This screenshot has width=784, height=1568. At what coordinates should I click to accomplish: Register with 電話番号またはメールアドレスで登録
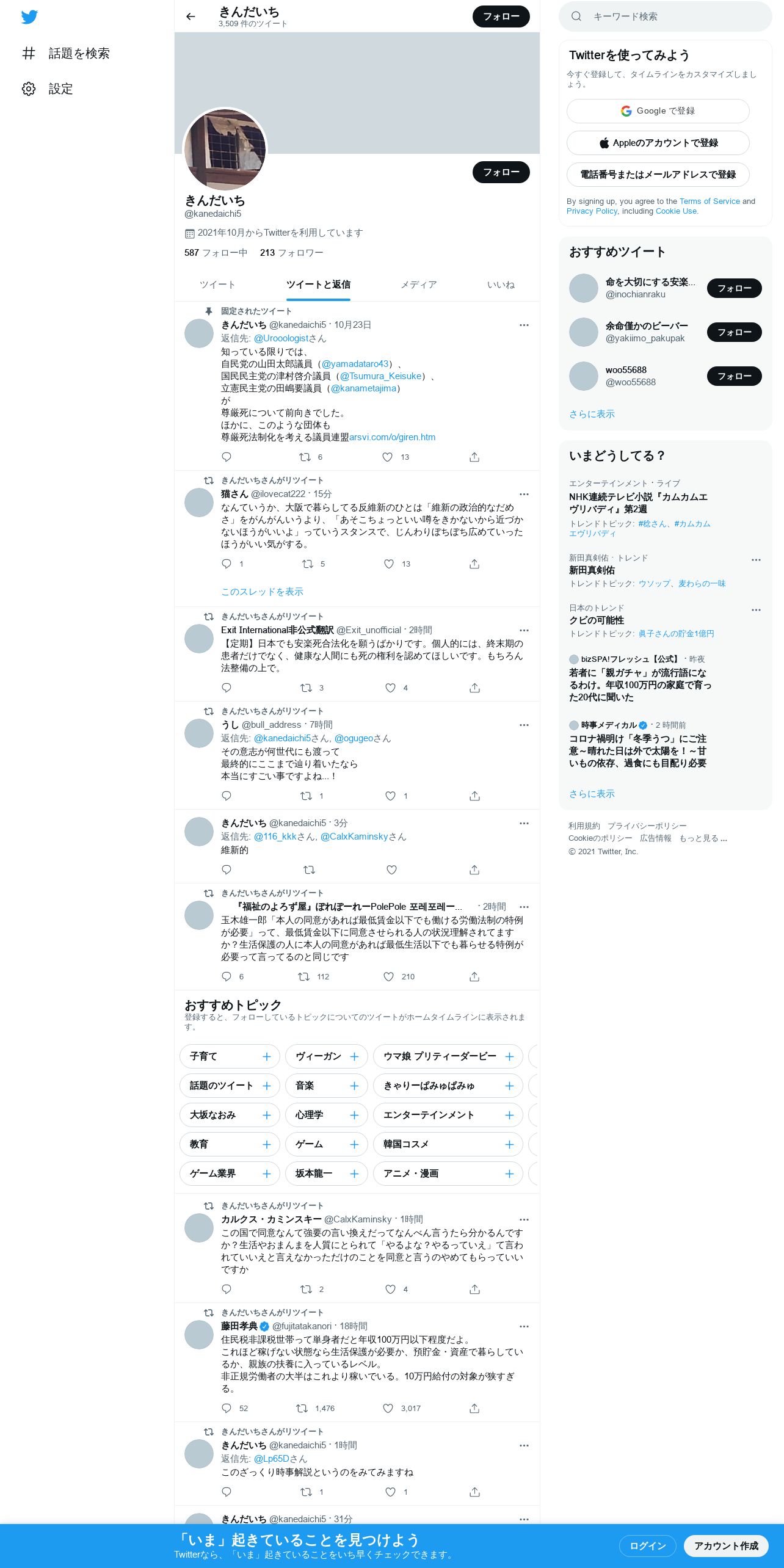(x=658, y=175)
